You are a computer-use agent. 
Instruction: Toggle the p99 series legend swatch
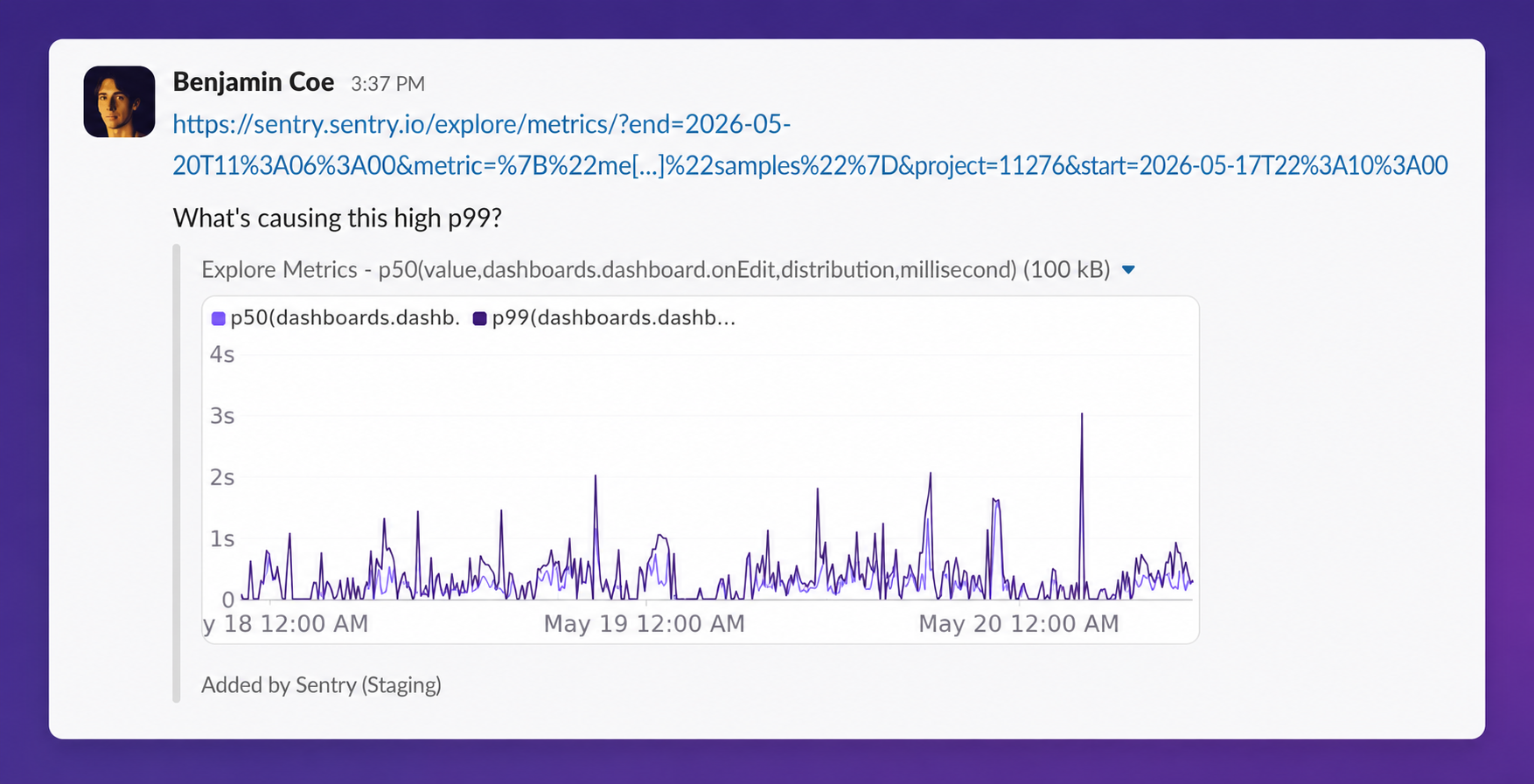pyautogui.click(x=479, y=319)
